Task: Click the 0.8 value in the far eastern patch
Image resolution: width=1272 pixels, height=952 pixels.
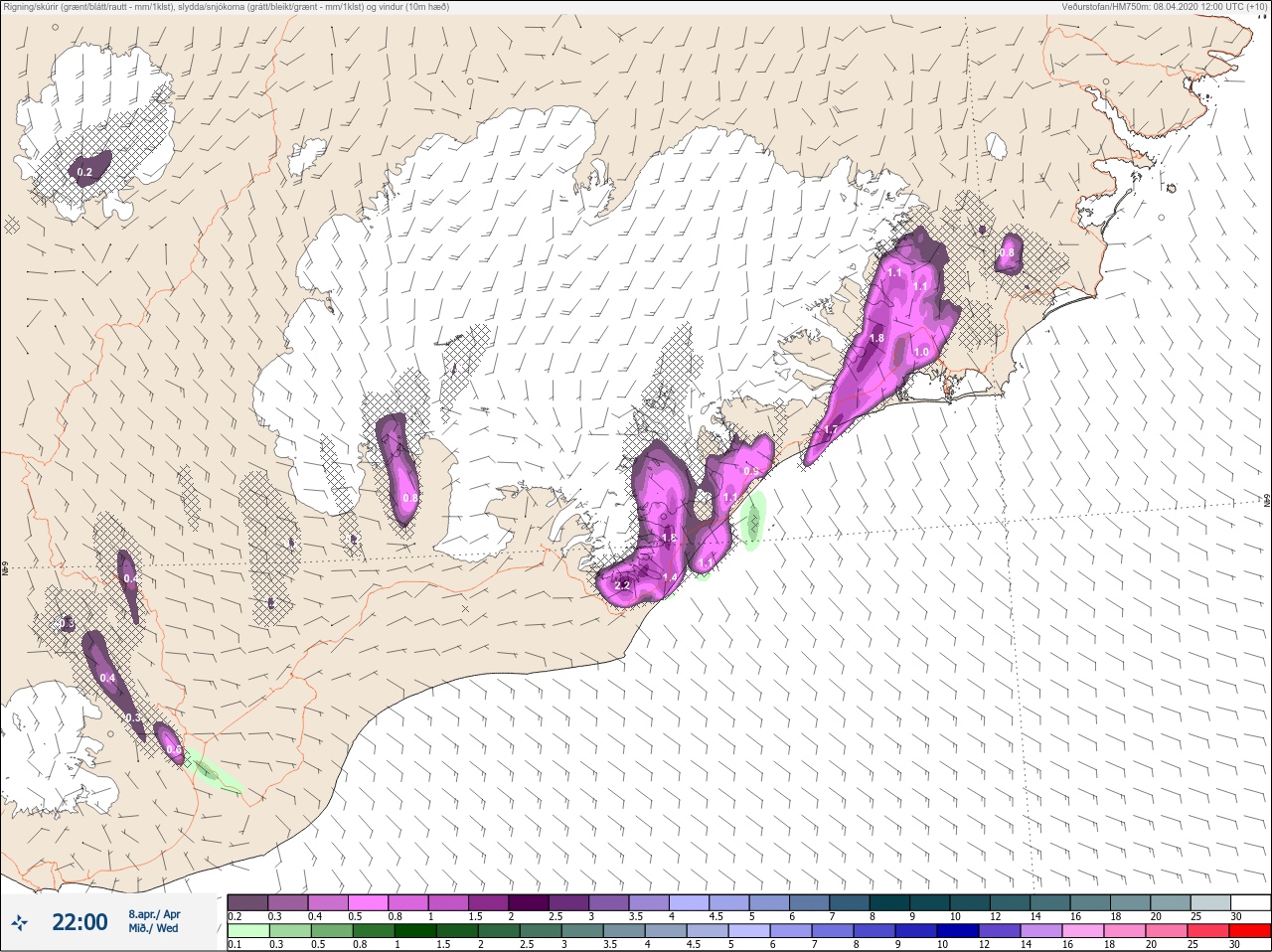Action: (x=1007, y=252)
